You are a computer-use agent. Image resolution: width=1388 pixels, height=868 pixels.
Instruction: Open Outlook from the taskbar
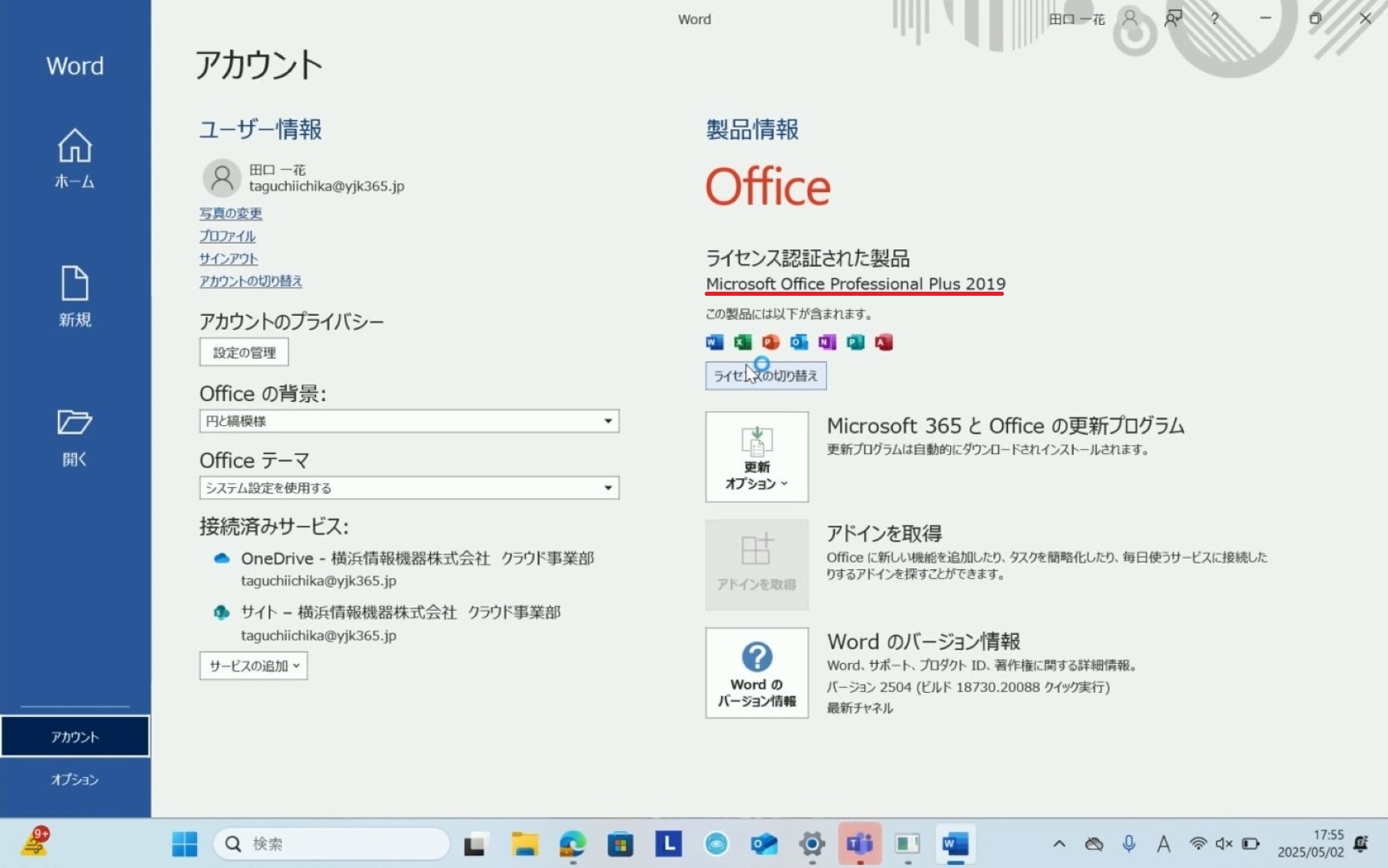[x=764, y=844]
